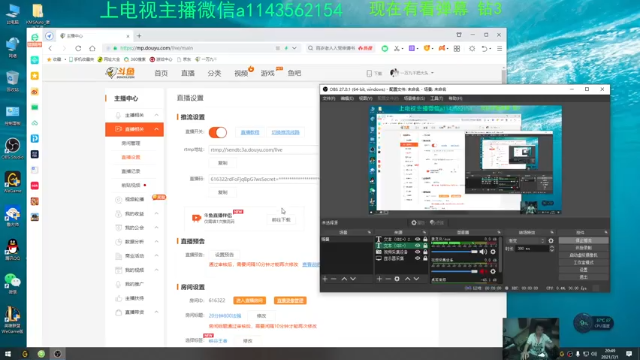This screenshot has height=360, width=640.
Task: Remove scene with the minus icon
Action: 333,279
